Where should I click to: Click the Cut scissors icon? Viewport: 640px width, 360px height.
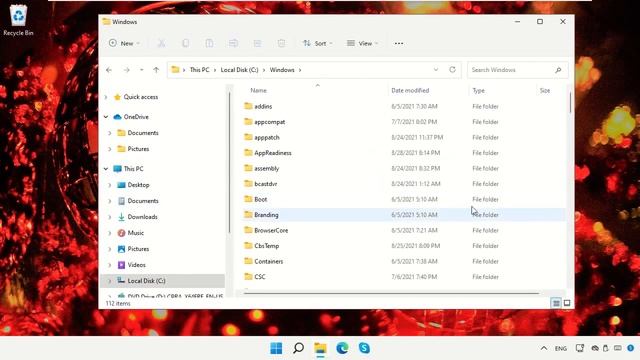tap(162, 43)
